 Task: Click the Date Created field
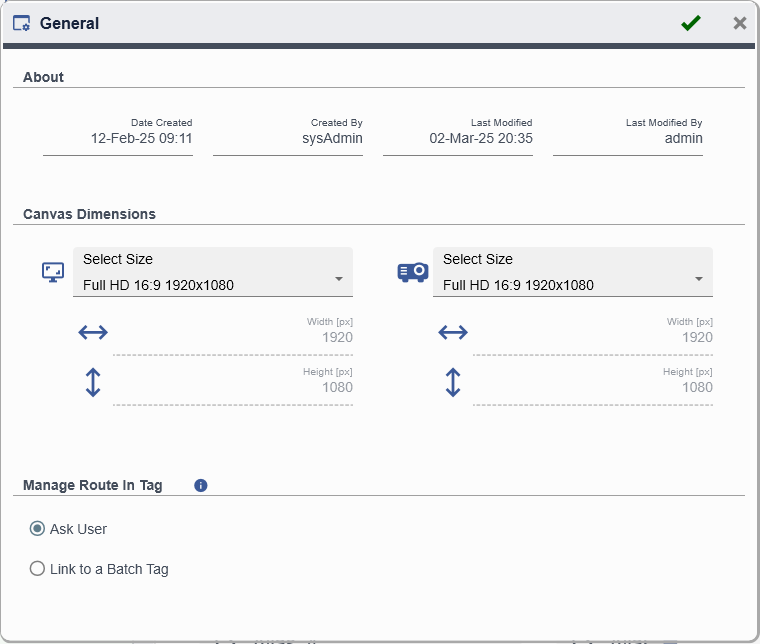point(118,138)
